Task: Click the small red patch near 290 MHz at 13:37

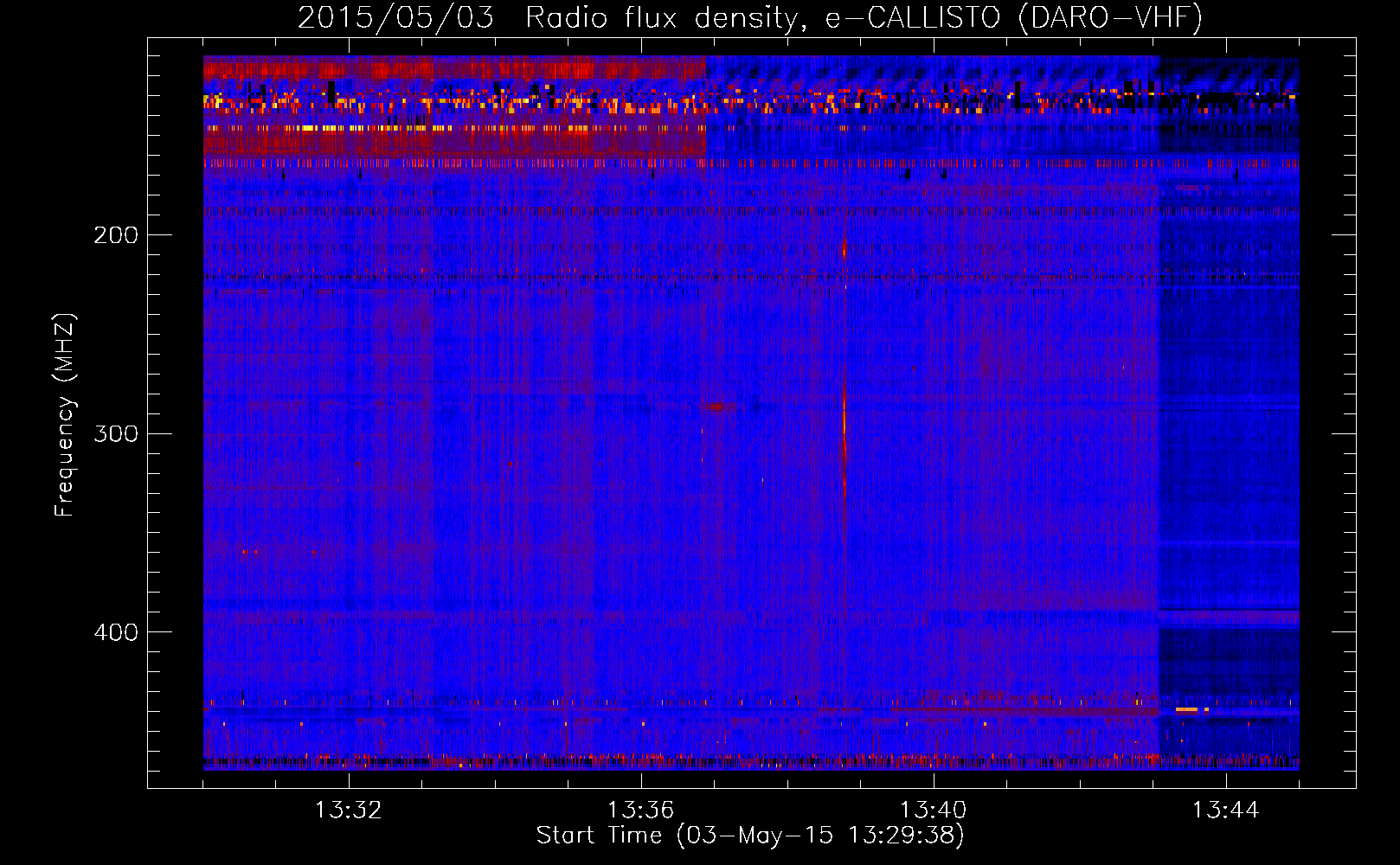Action: [x=717, y=406]
